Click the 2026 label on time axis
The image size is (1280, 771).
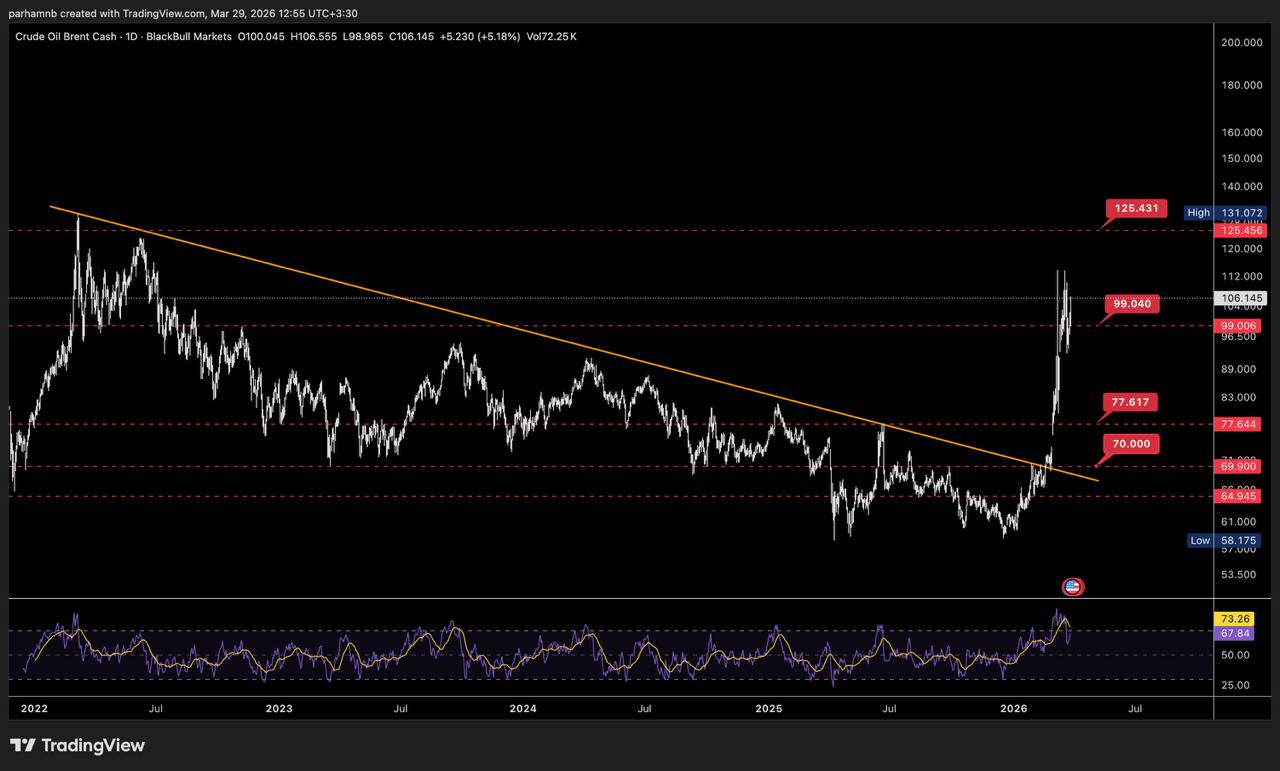(1014, 709)
